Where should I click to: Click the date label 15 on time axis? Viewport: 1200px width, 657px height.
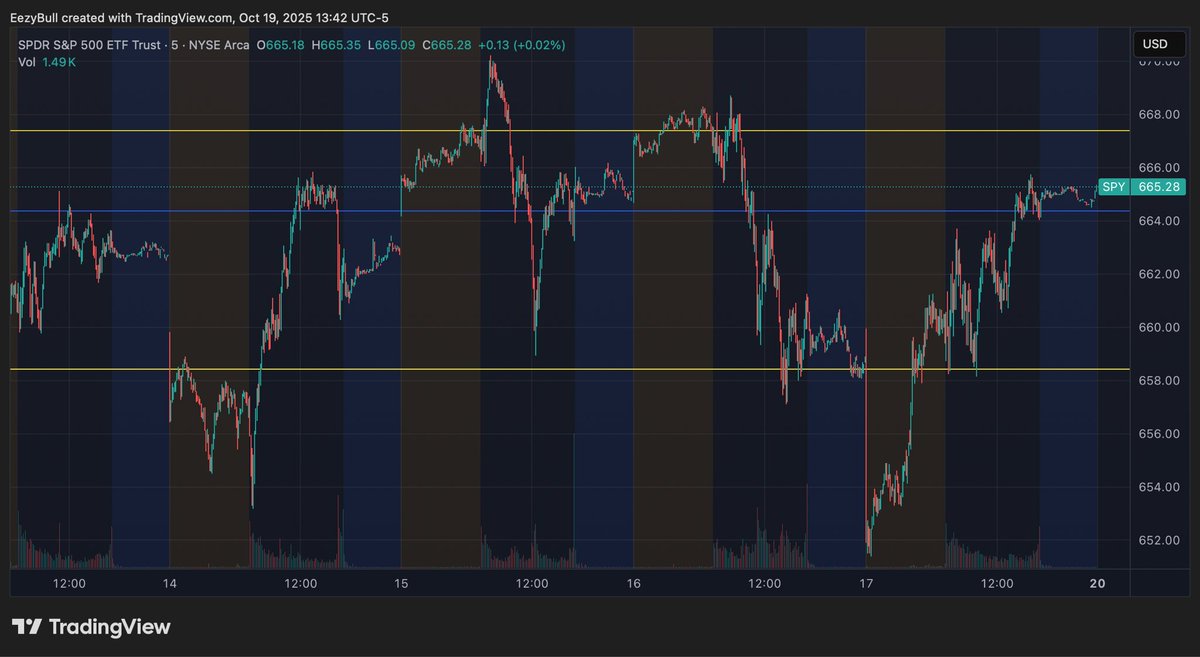point(401,583)
